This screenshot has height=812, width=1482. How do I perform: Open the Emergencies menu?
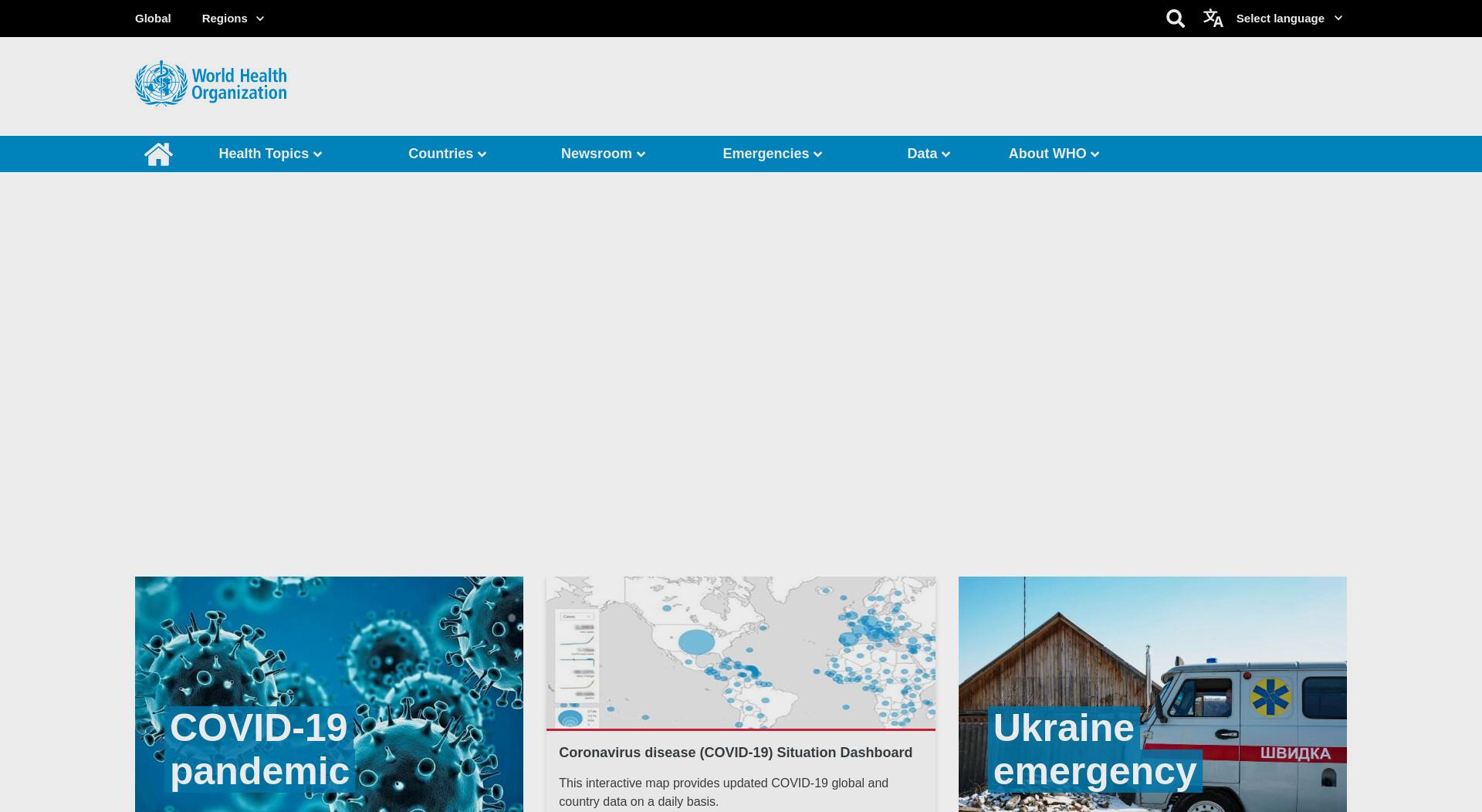coord(773,154)
